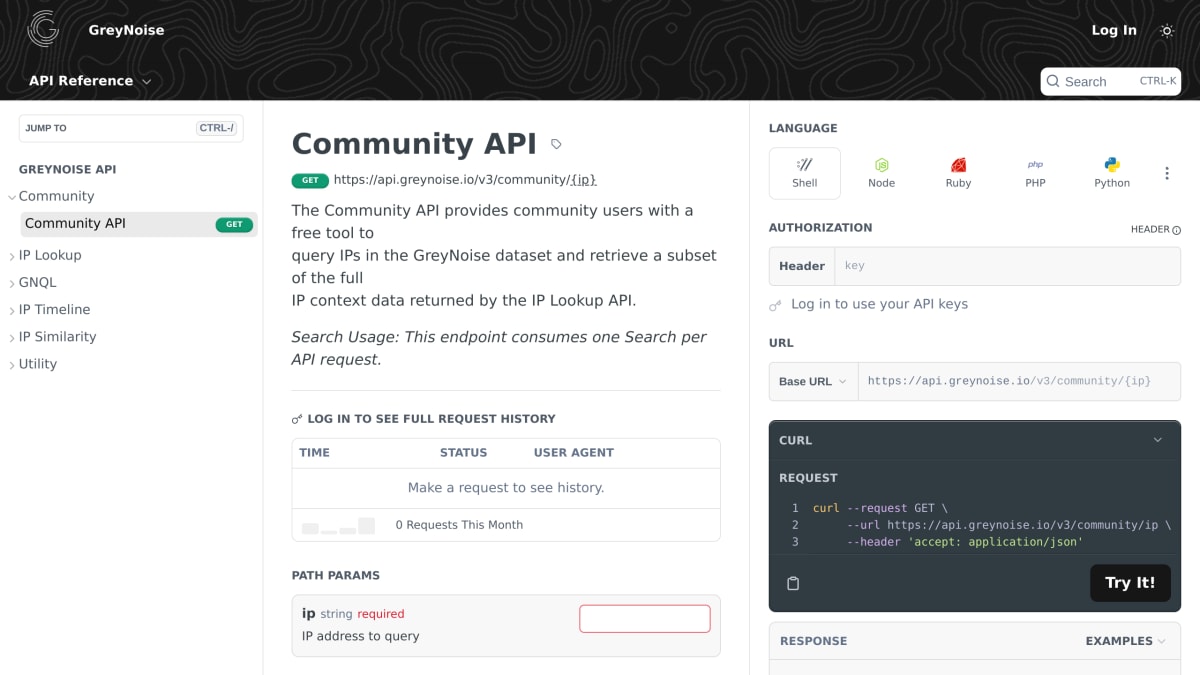Click the key icon next to Log in to use your API keys
Screen dimensions: 1200x675
pos(775,305)
